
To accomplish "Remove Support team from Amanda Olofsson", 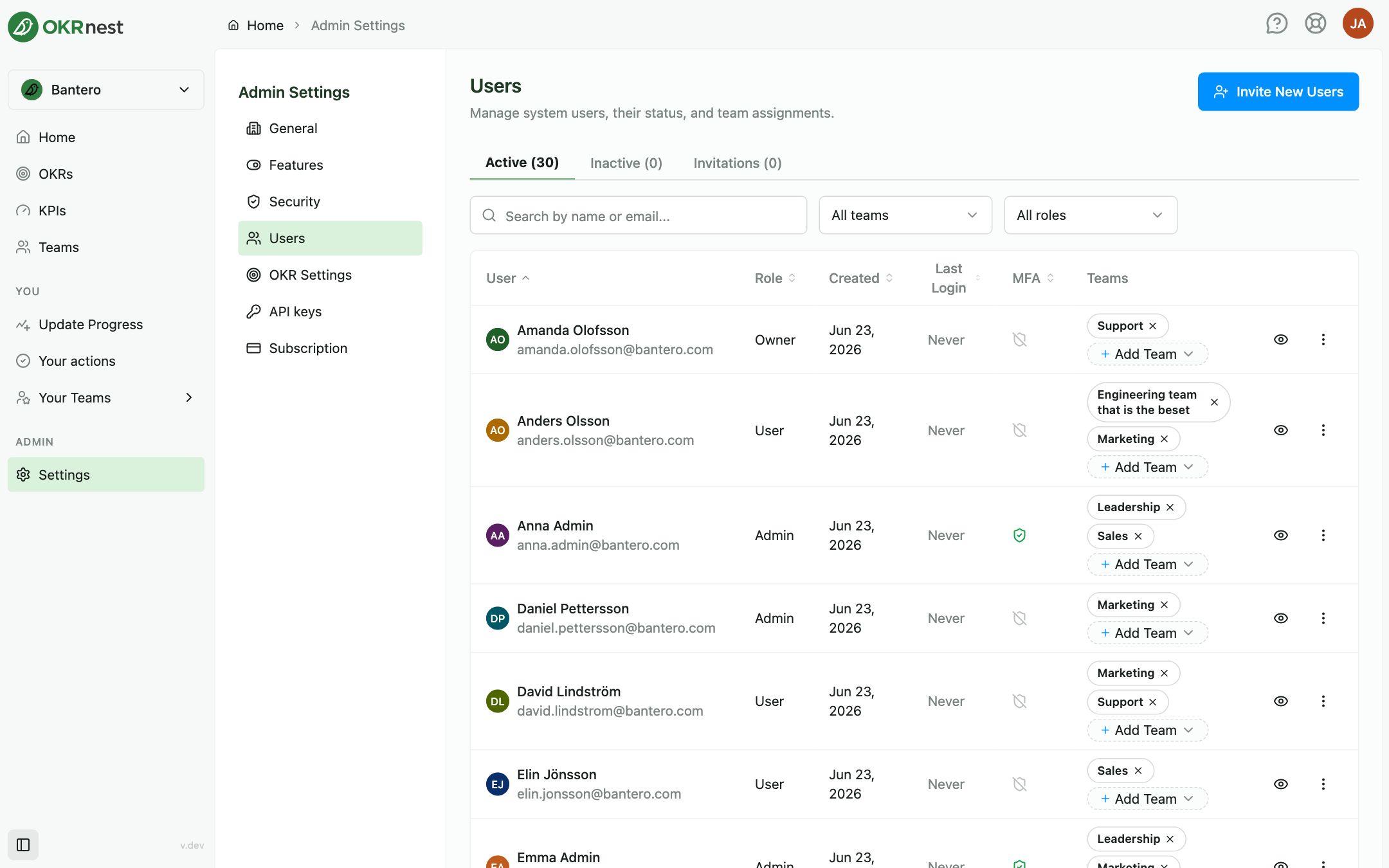I will (1152, 326).
